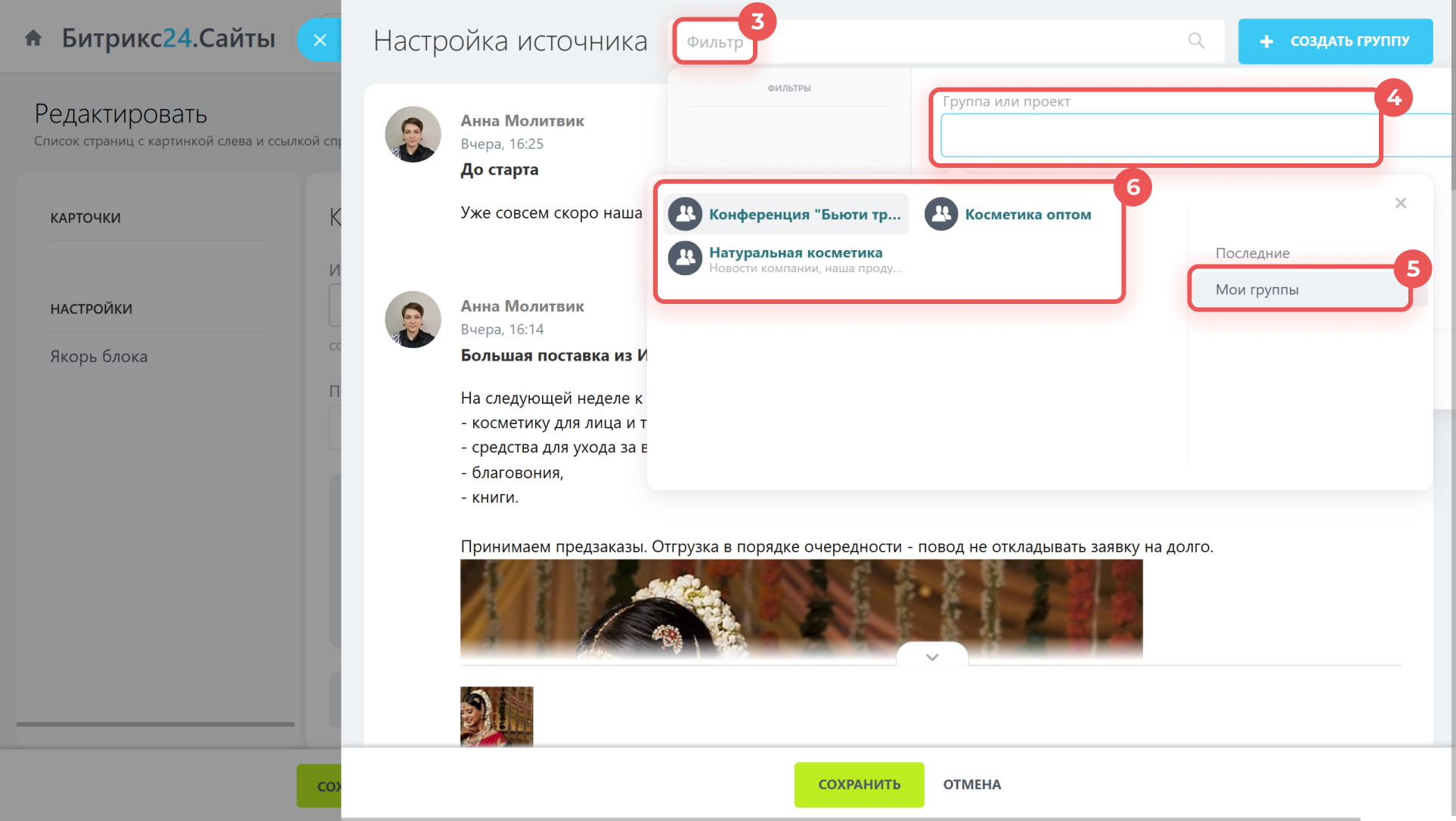Click Анна Молитвик avatar on До старта post
1456x821 pixels.
click(x=413, y=134)
